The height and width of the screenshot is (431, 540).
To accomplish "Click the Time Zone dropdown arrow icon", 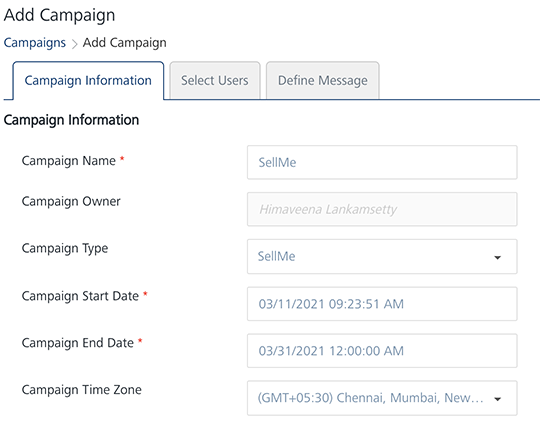I will tap(497, 399).
